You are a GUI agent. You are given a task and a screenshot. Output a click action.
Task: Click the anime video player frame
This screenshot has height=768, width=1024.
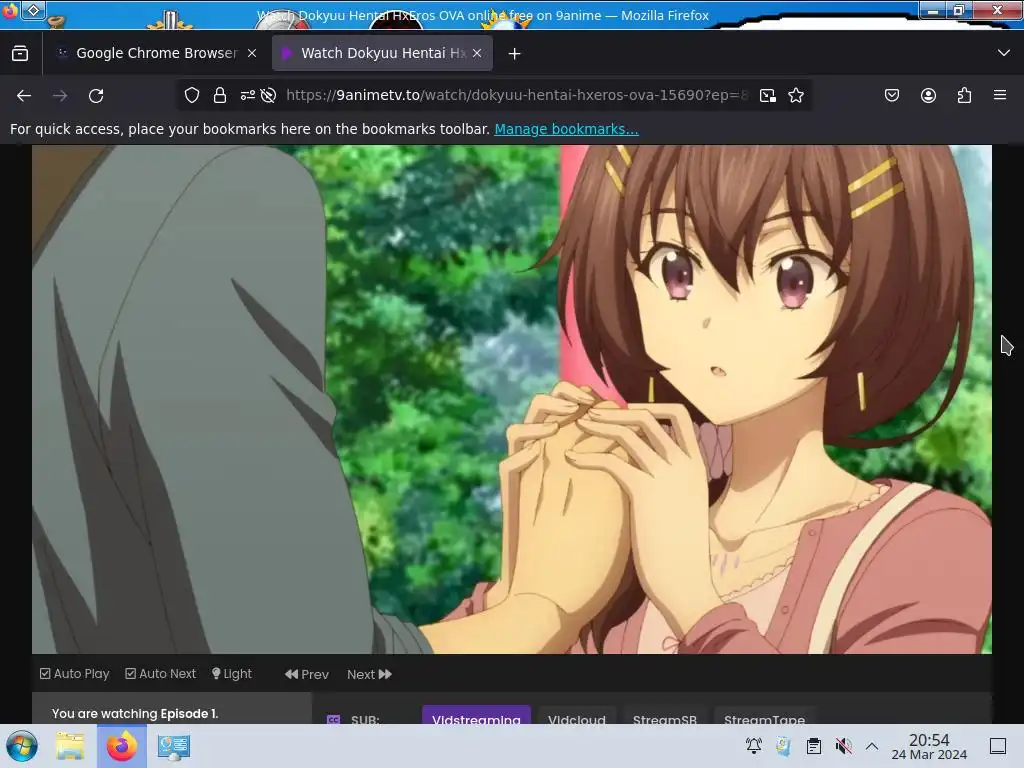[x=511, y=399]
